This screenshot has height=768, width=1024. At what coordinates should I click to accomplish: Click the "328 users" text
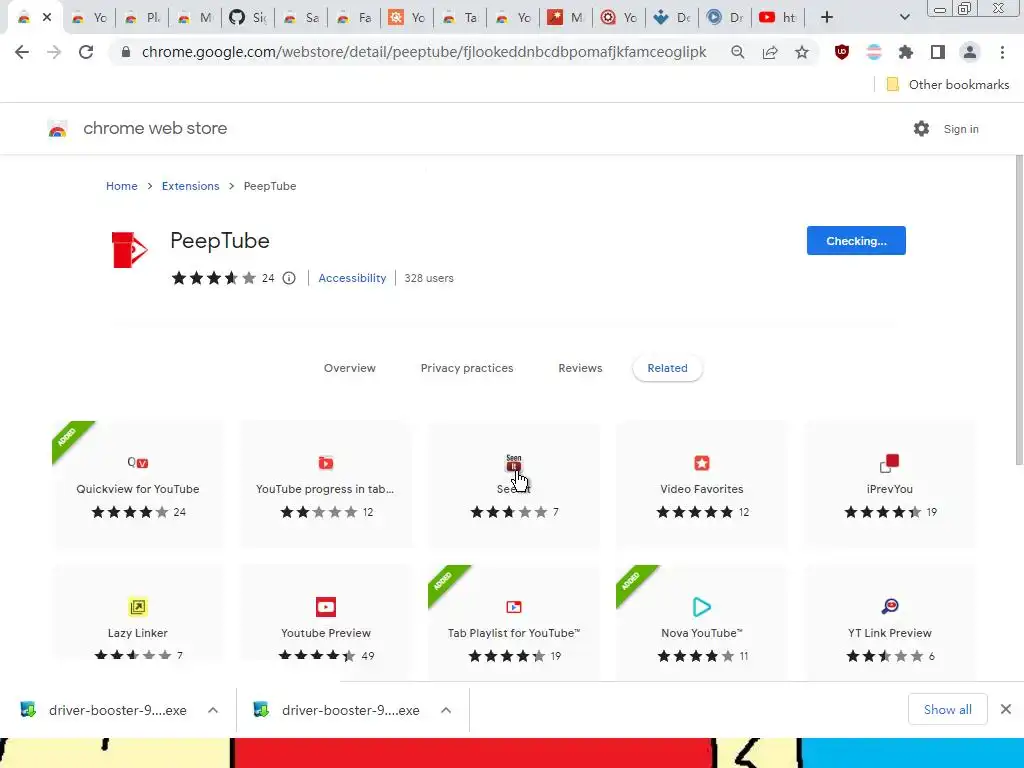coord(428,278)
